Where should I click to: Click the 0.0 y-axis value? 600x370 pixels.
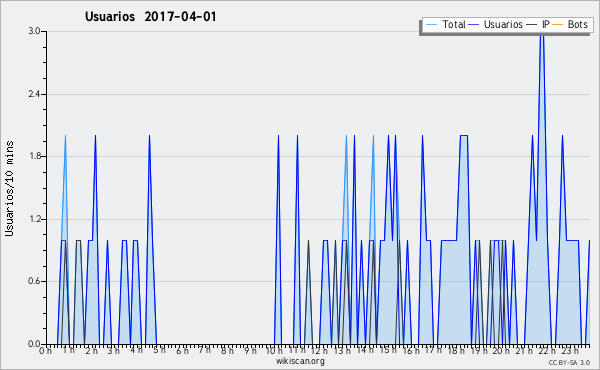pyautogui.click(x=34, y=344)
